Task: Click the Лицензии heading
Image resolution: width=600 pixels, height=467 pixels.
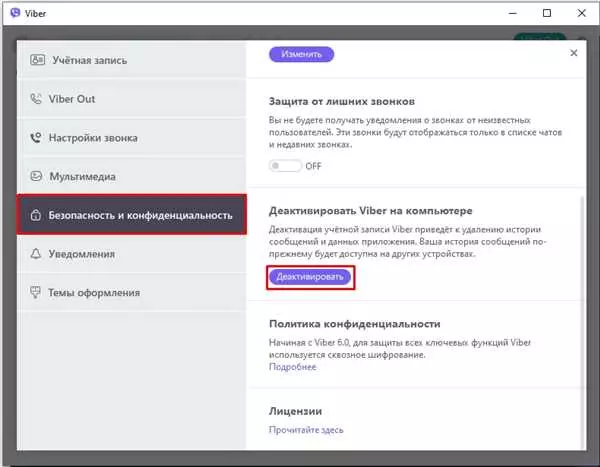Action: [295, 411]
